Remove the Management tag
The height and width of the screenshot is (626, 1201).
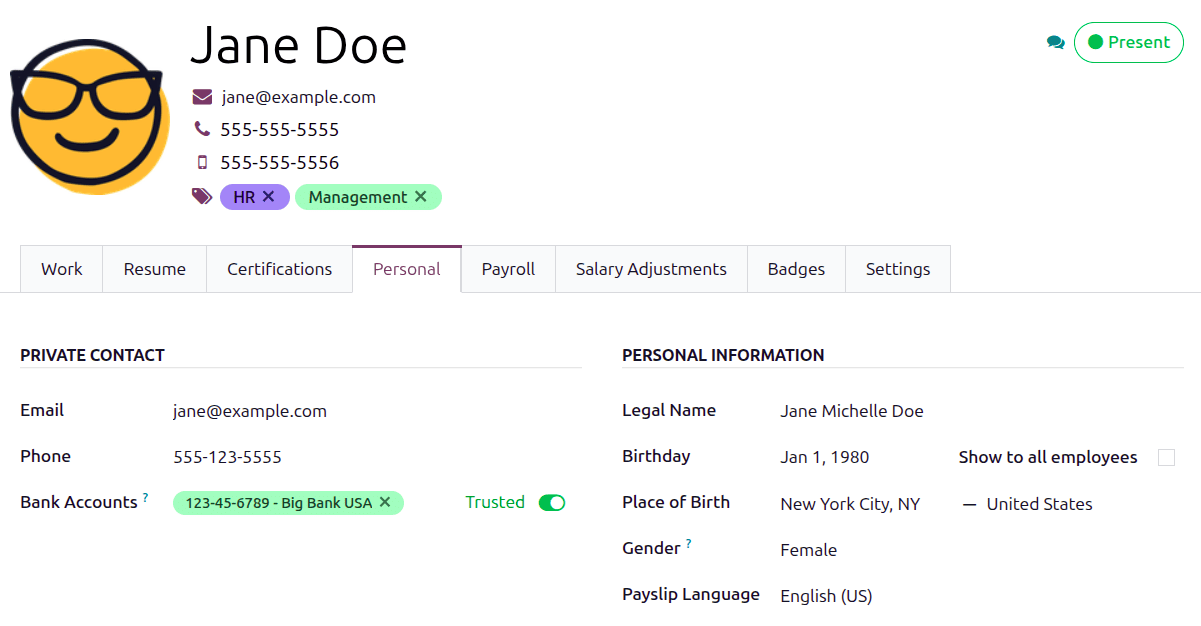[420, 197]
